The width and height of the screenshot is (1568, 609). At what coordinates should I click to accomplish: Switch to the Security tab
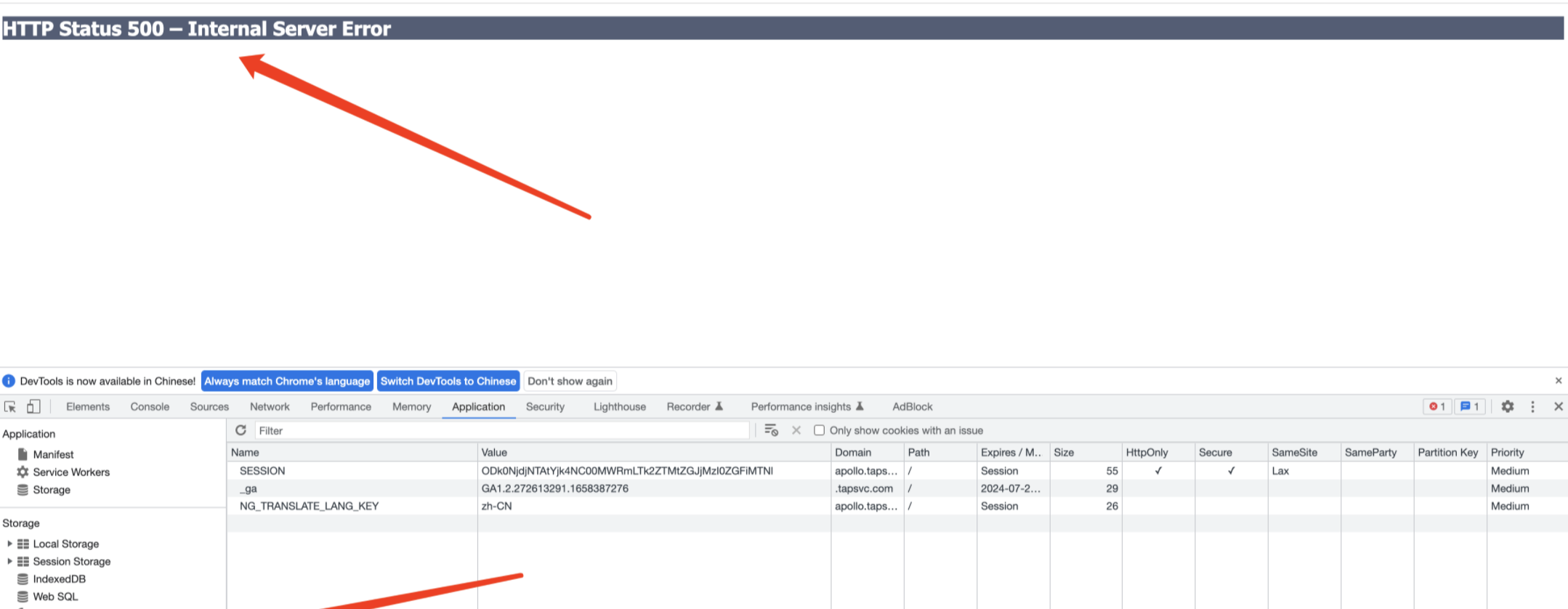pos(545,407)
